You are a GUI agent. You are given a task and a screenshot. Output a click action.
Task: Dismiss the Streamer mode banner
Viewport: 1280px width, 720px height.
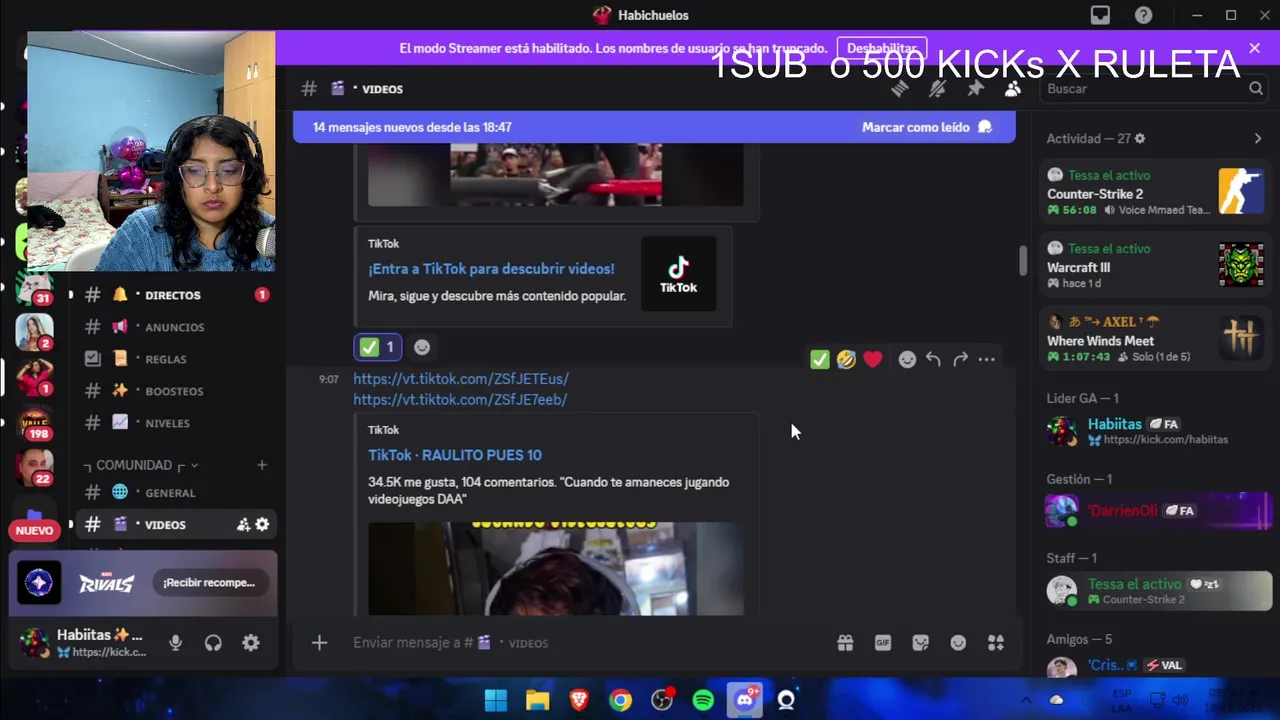(x=1254, y=48)
